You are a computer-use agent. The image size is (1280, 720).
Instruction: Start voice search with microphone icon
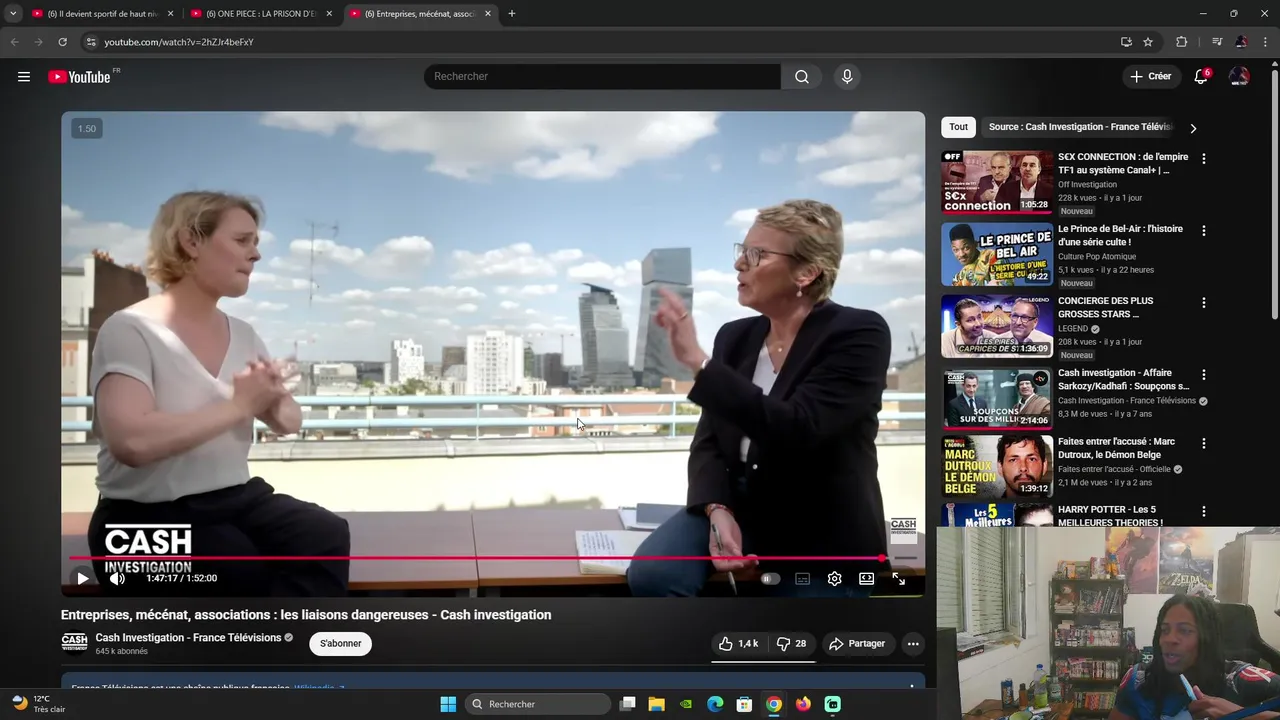click(x=847, y=77)
